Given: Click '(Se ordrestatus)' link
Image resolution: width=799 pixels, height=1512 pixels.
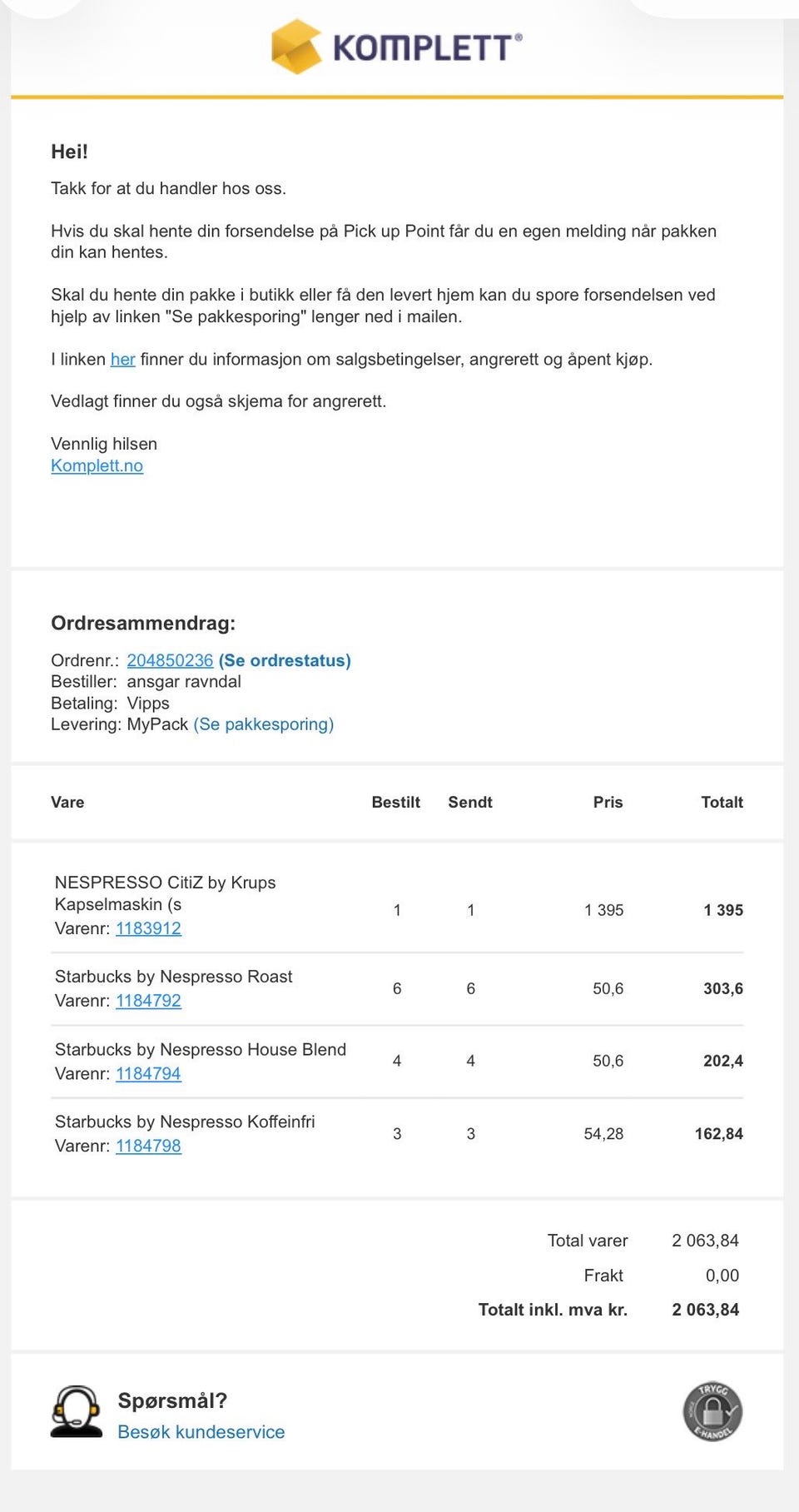Looking at the screenshot, I should click(x=285, y=660).
